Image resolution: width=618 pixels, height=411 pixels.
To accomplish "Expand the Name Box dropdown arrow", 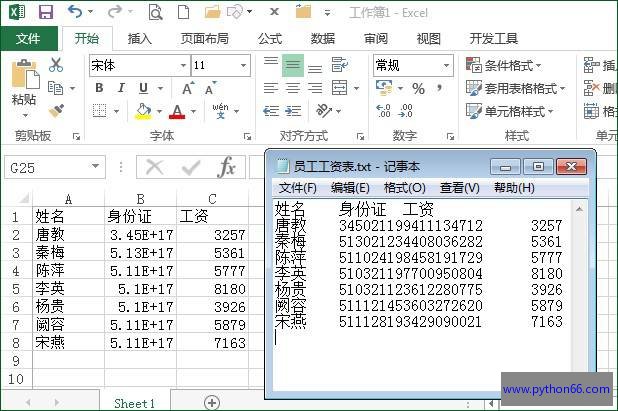I will coord(95,167).
